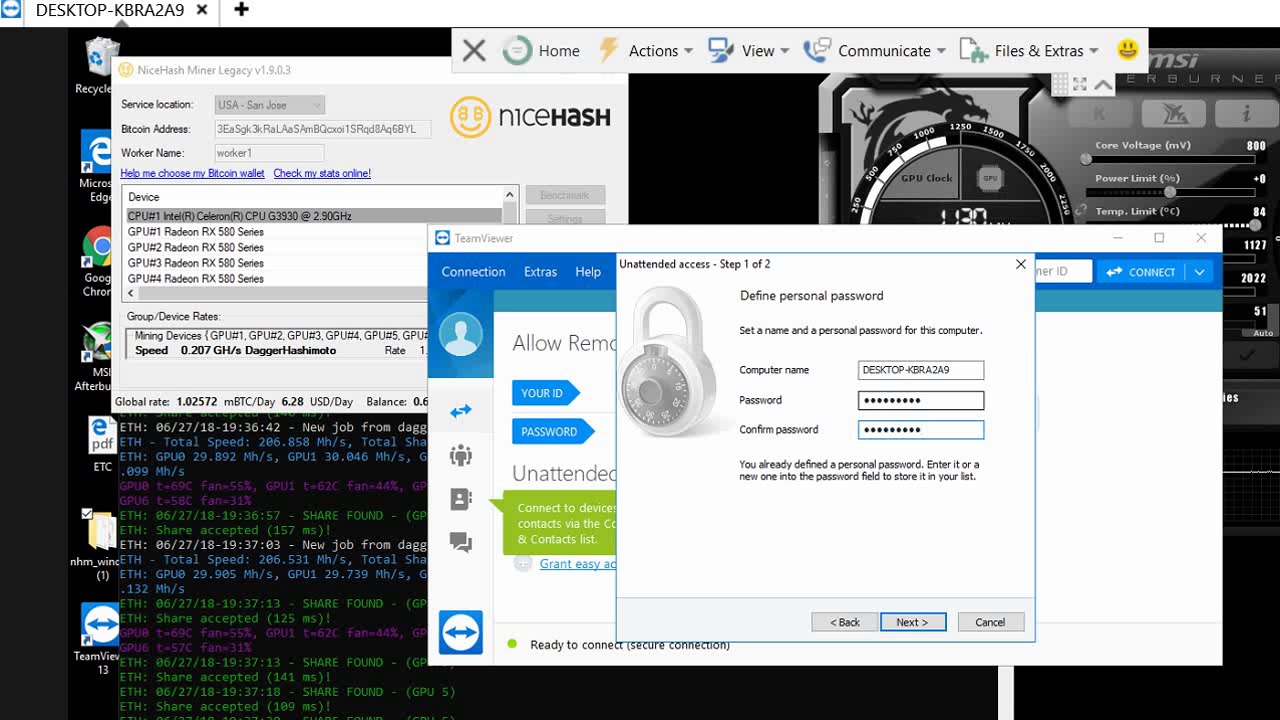Image resolution: width=1280 pixels, height=720 pixels.
Task: Click the Afterburner OC scanner jet icon
Action: tap(1175, 114)
